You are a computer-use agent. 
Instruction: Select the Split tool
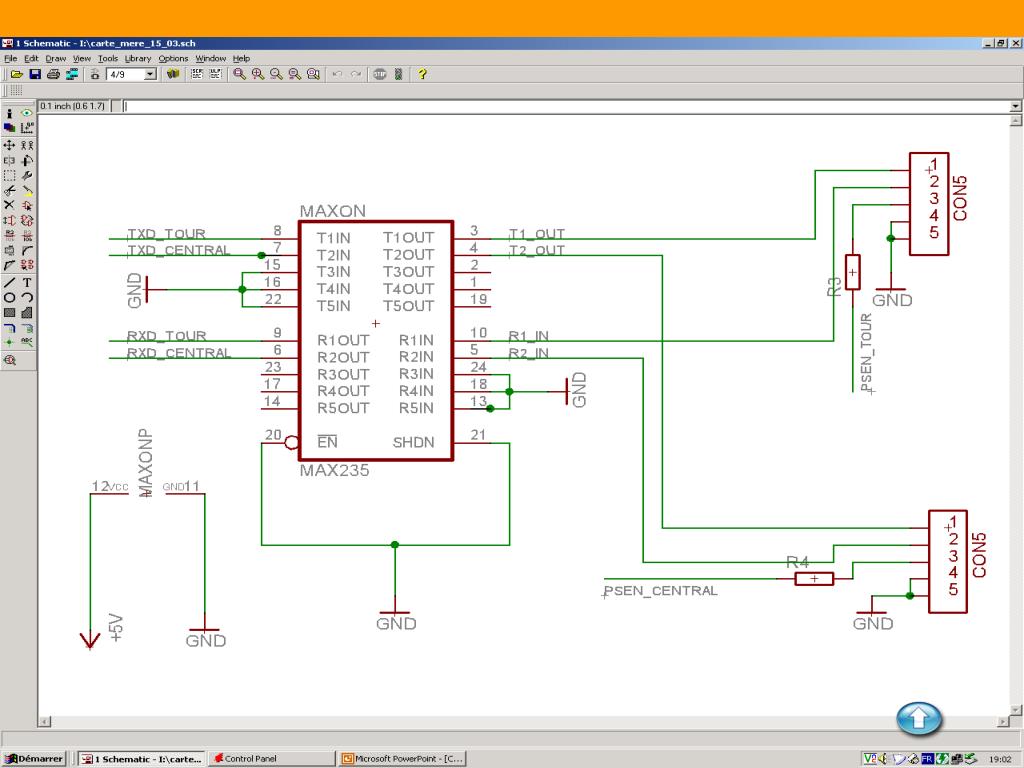click(9, 266)
